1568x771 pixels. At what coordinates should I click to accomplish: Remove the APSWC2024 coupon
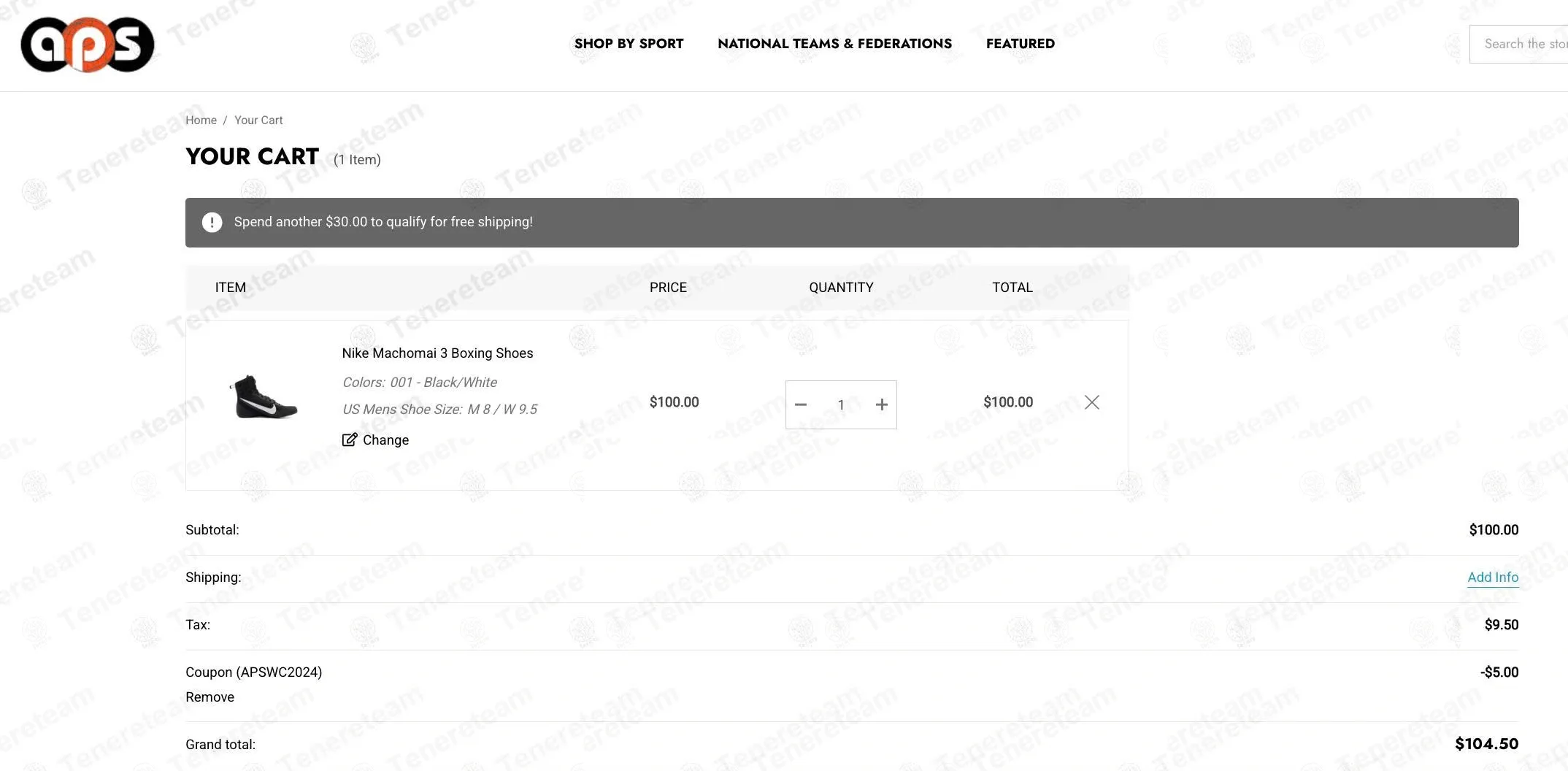[x=210, y=697]
